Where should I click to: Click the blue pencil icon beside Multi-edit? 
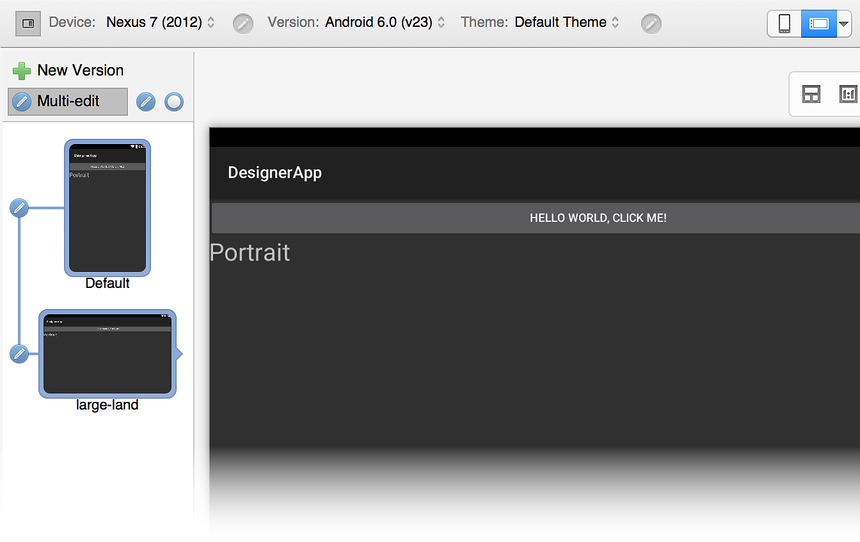pos(146,101)
